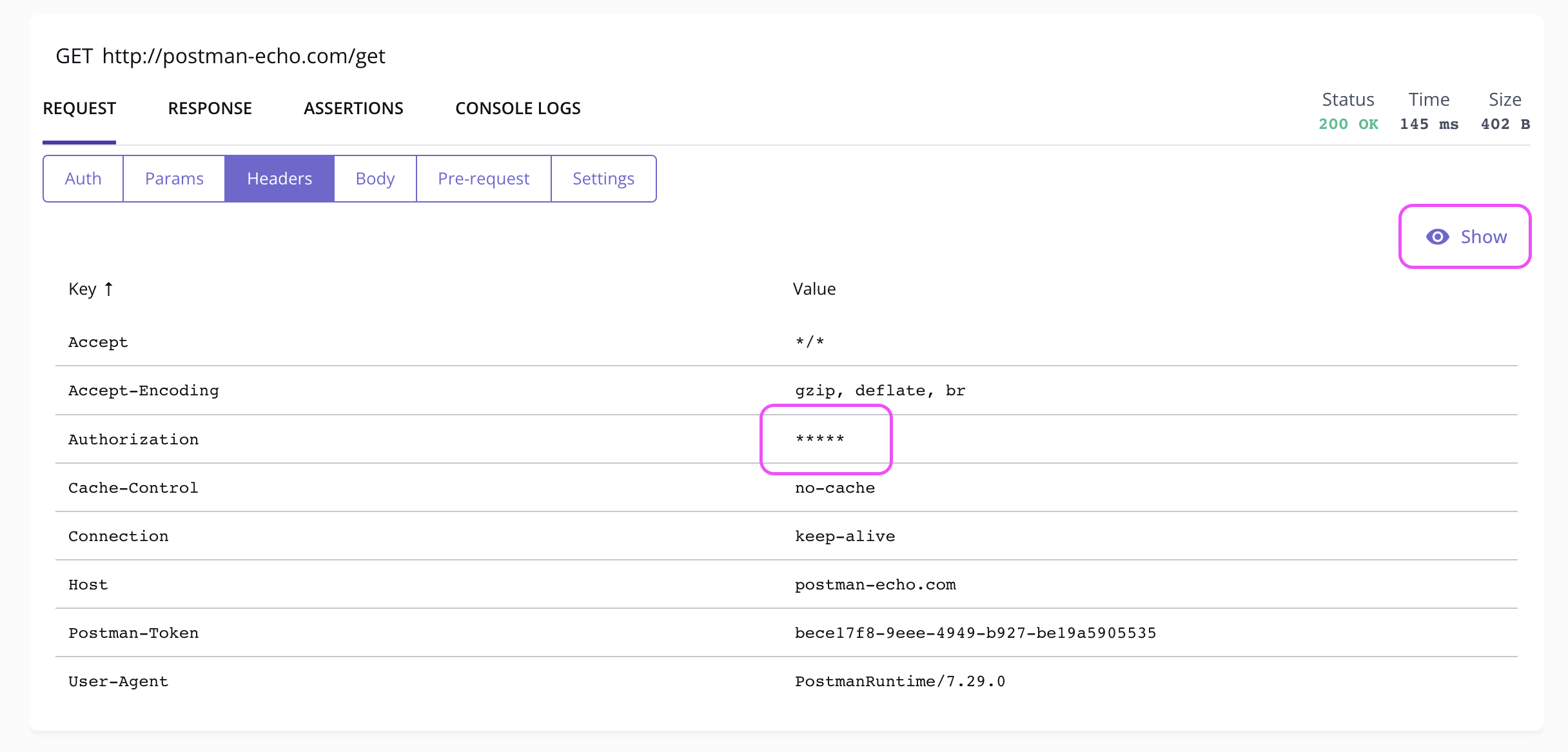Select the REQUEST tab
The image size is (1568, 752).
[x=79, y=108]
